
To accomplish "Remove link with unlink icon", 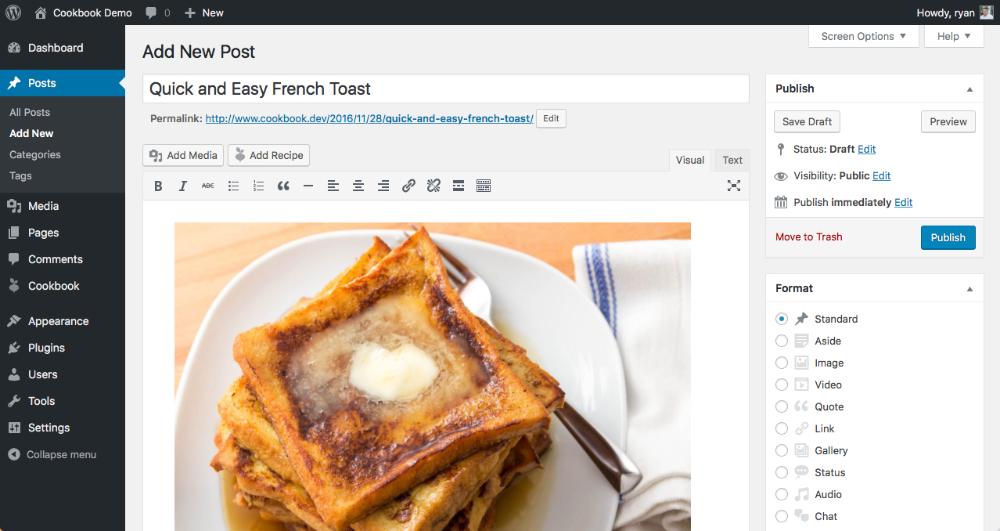I will tap(434, 185).
